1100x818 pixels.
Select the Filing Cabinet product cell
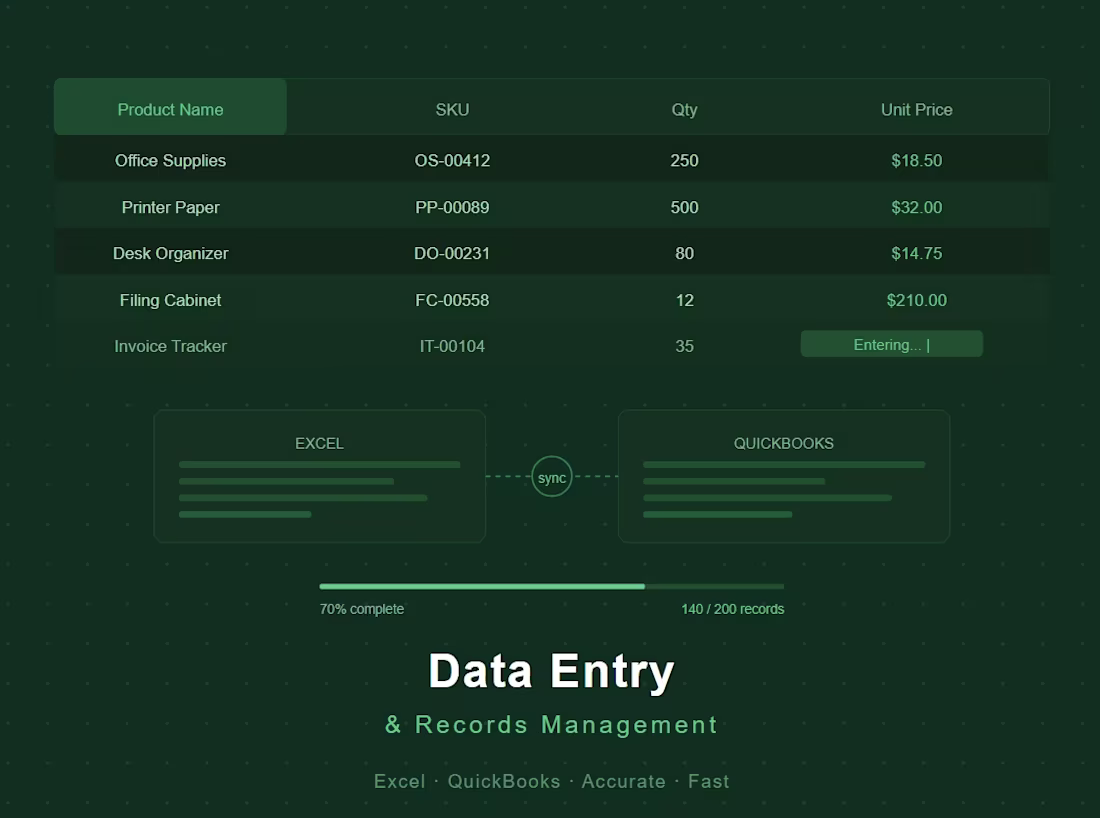pos(170,300)
